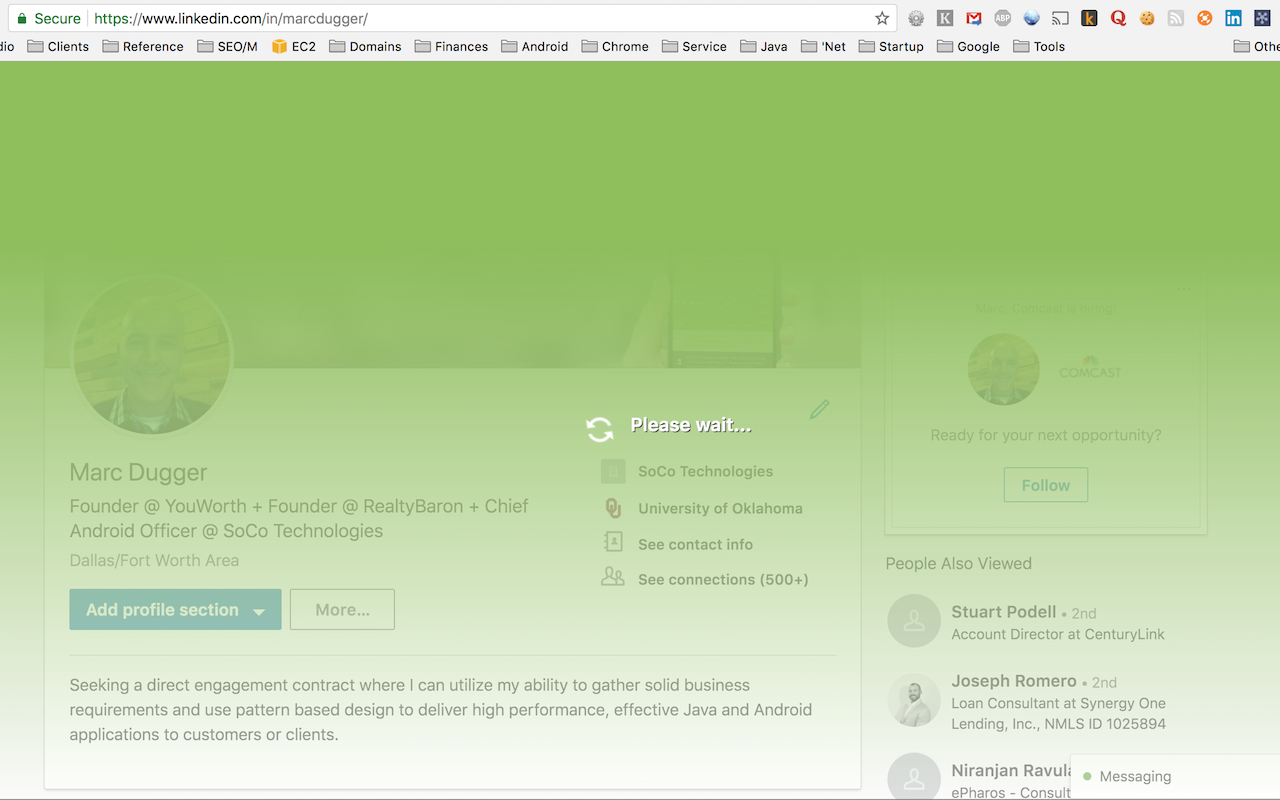The image size is (1280, 800).
Task: Click See contact info
Action: coord(696,544)
